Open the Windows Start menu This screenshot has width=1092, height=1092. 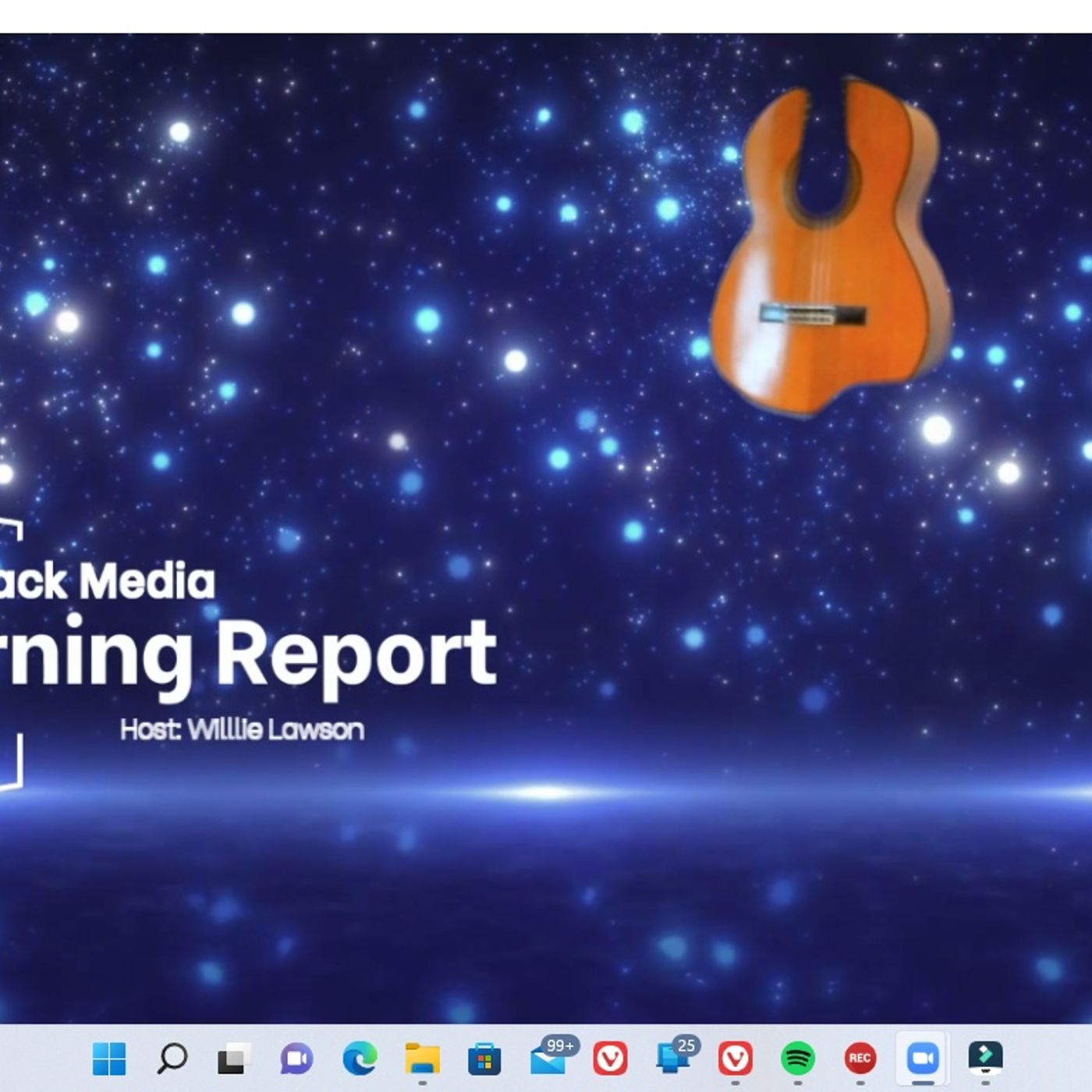point(109,1058)
